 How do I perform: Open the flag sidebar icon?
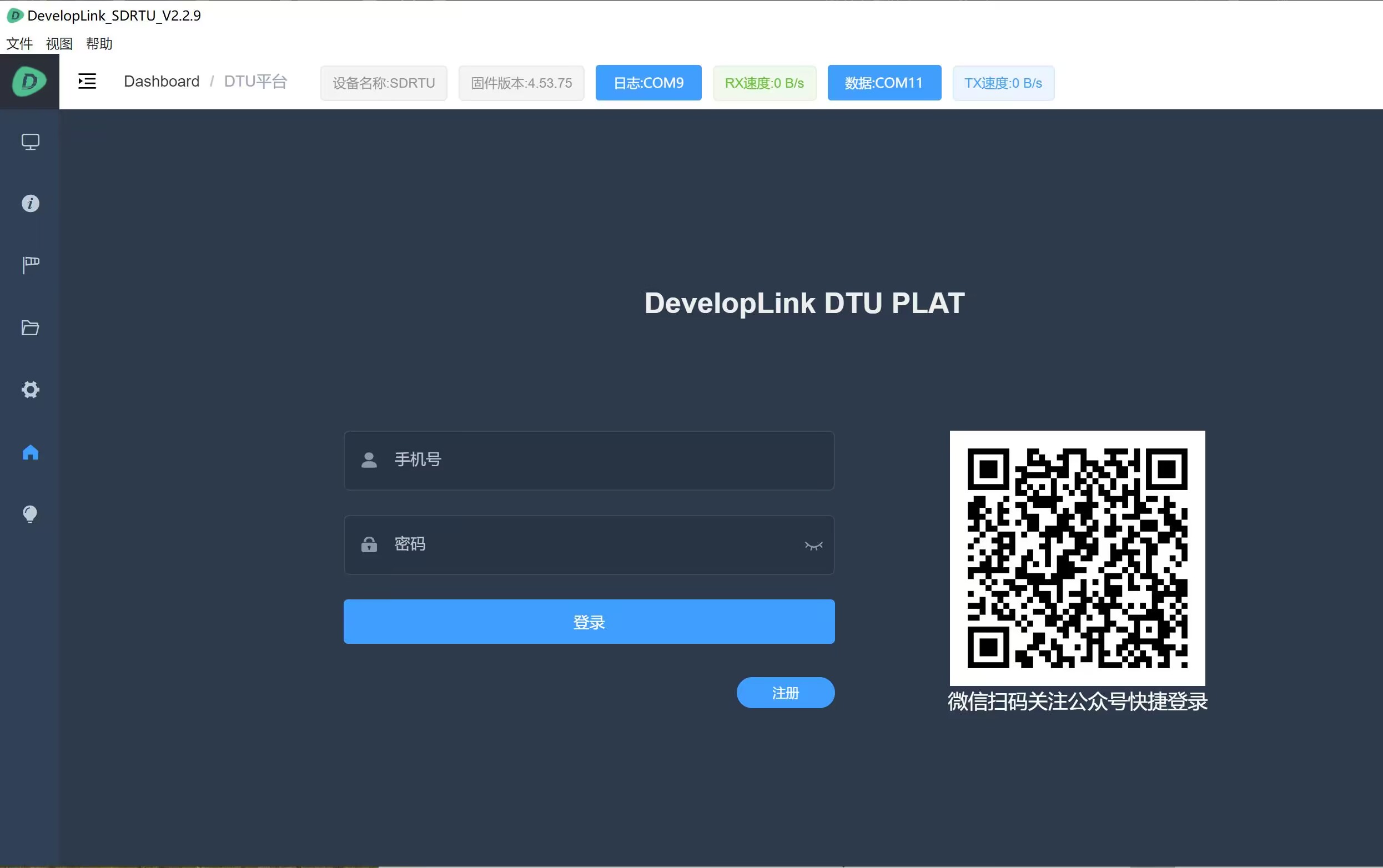point(31,265)
